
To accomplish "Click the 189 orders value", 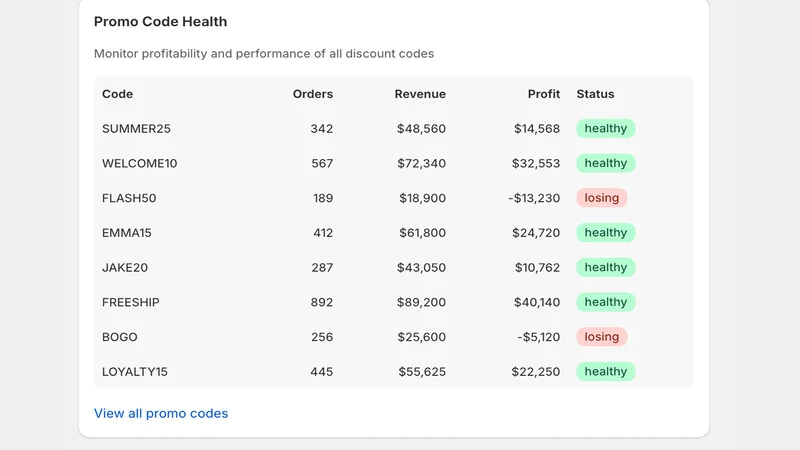I will (x=323, y=198).
